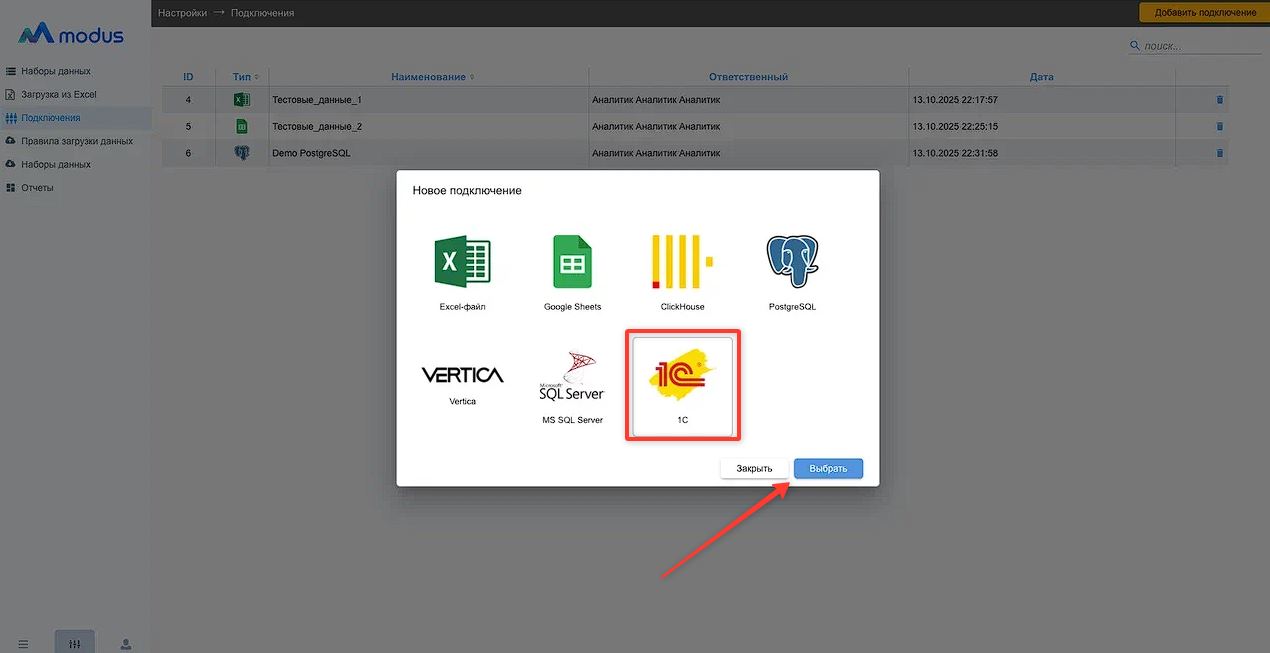Select PostgreSQL elephant icon in dialog
This screenshot has width=1270, height=653.
[x=792, y=264]
